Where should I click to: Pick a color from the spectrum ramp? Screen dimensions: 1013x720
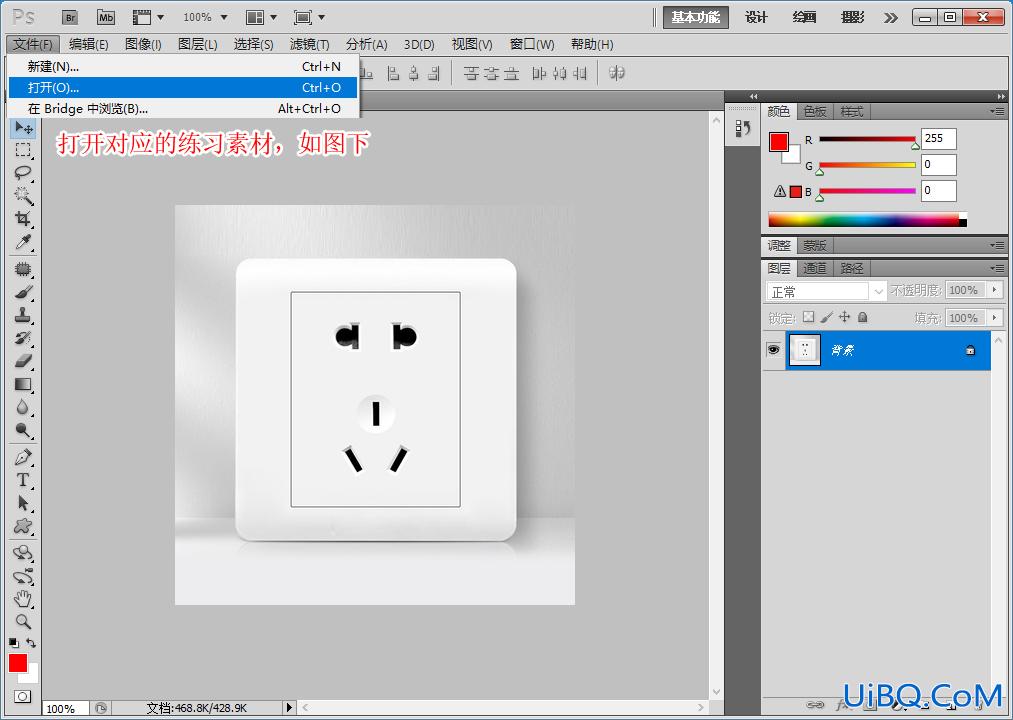[x=868, y=220]
